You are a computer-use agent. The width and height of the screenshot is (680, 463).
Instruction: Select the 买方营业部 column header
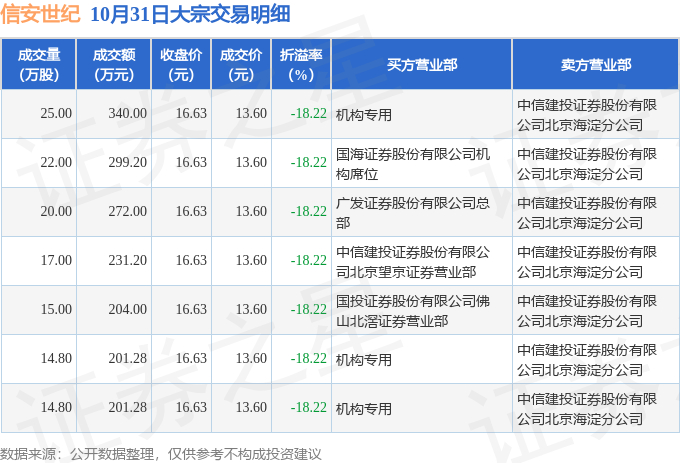click(422, 65)
